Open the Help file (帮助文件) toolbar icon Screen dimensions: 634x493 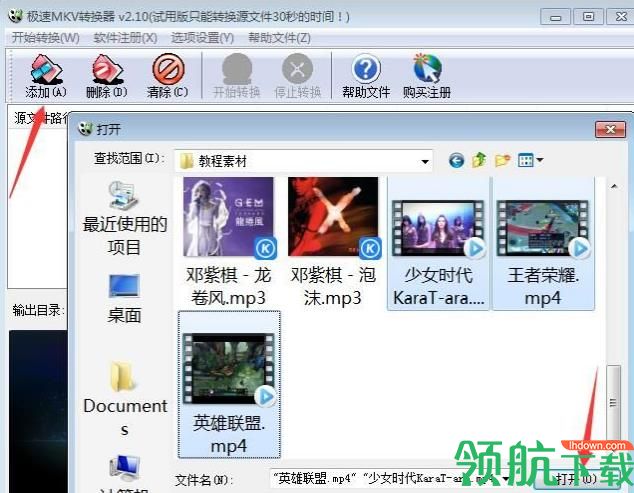tap(366, 76)
